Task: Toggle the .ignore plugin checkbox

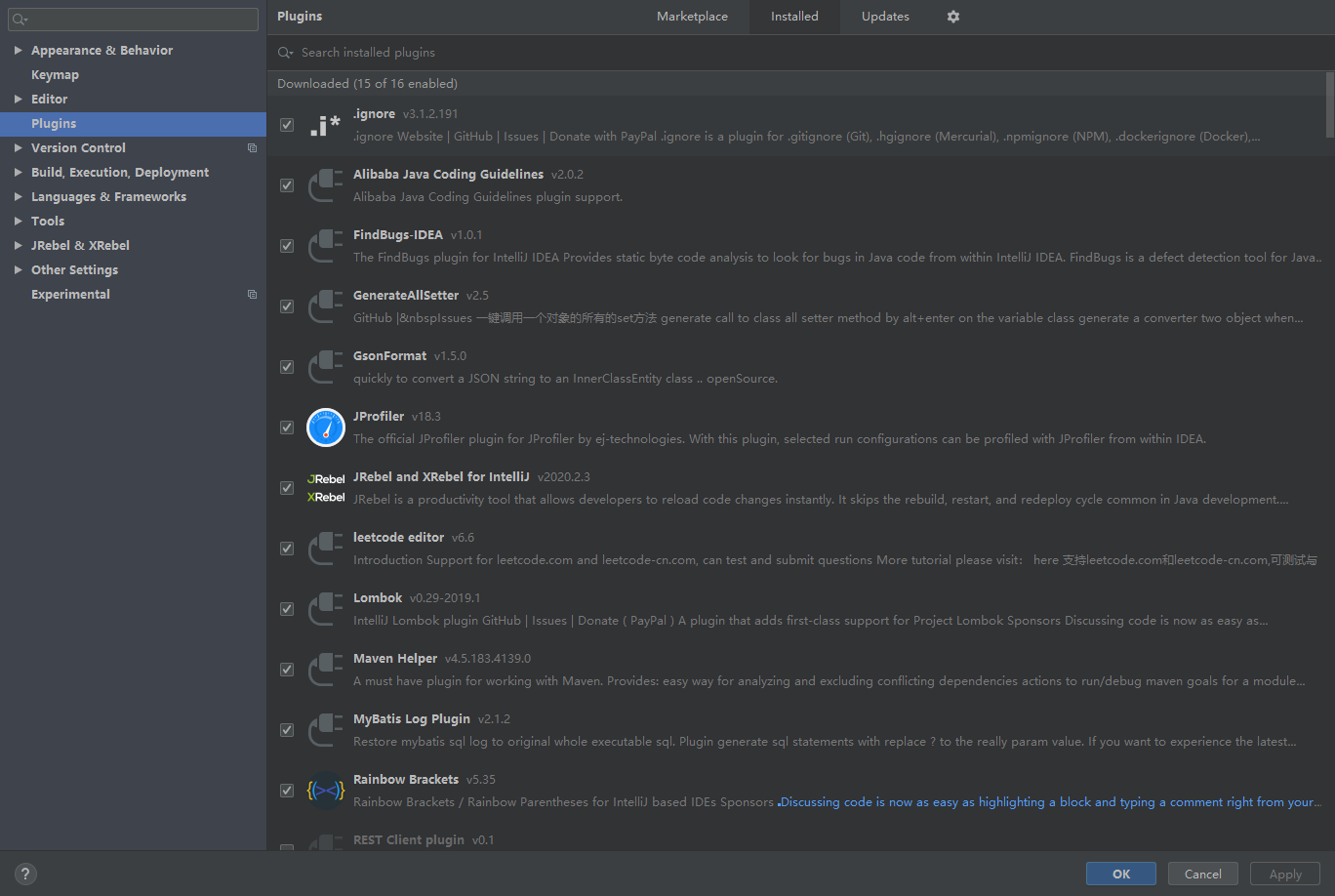Action: (x=287, y=125)
